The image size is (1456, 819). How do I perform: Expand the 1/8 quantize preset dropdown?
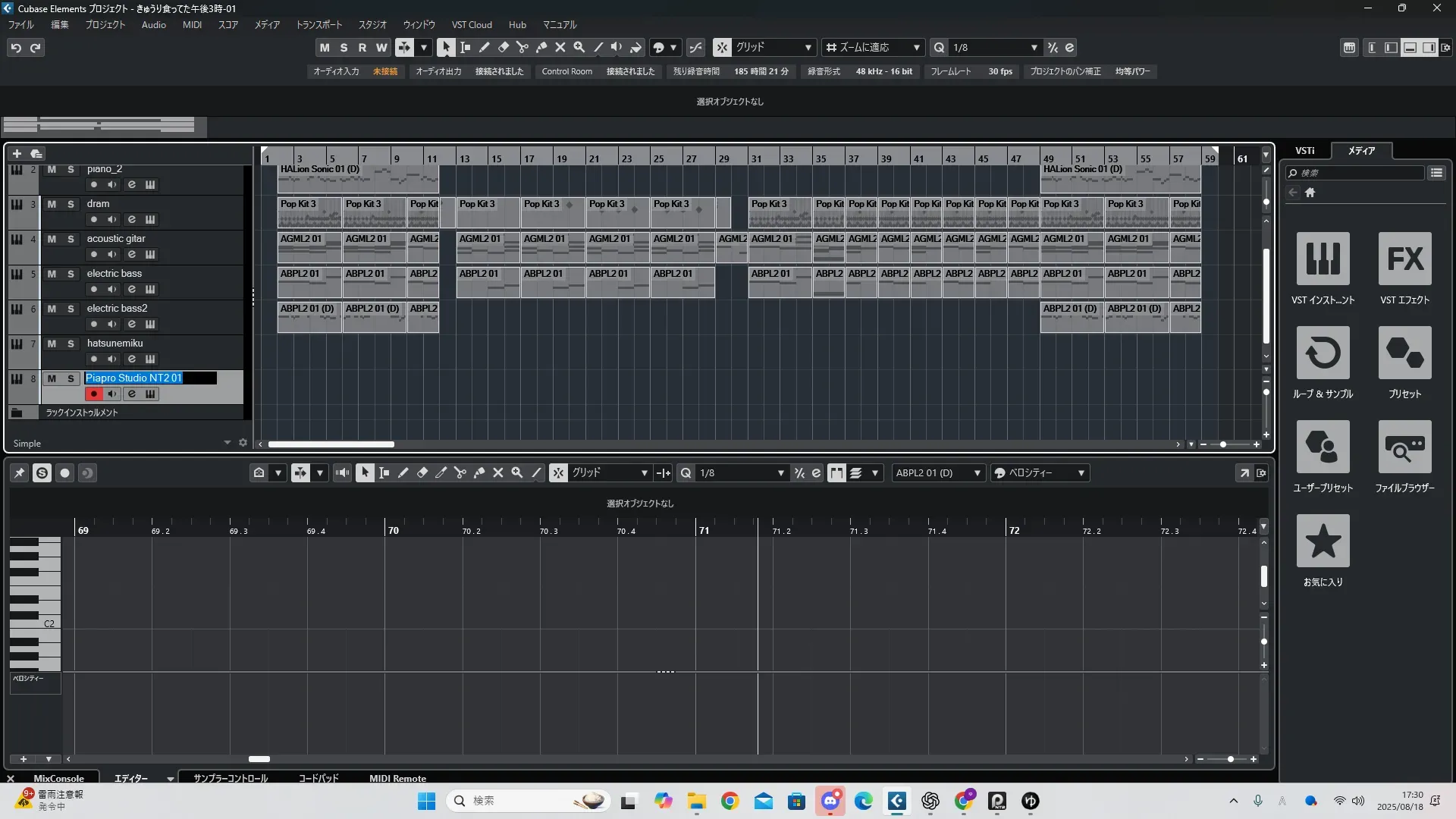click(x=1034, y=47)
